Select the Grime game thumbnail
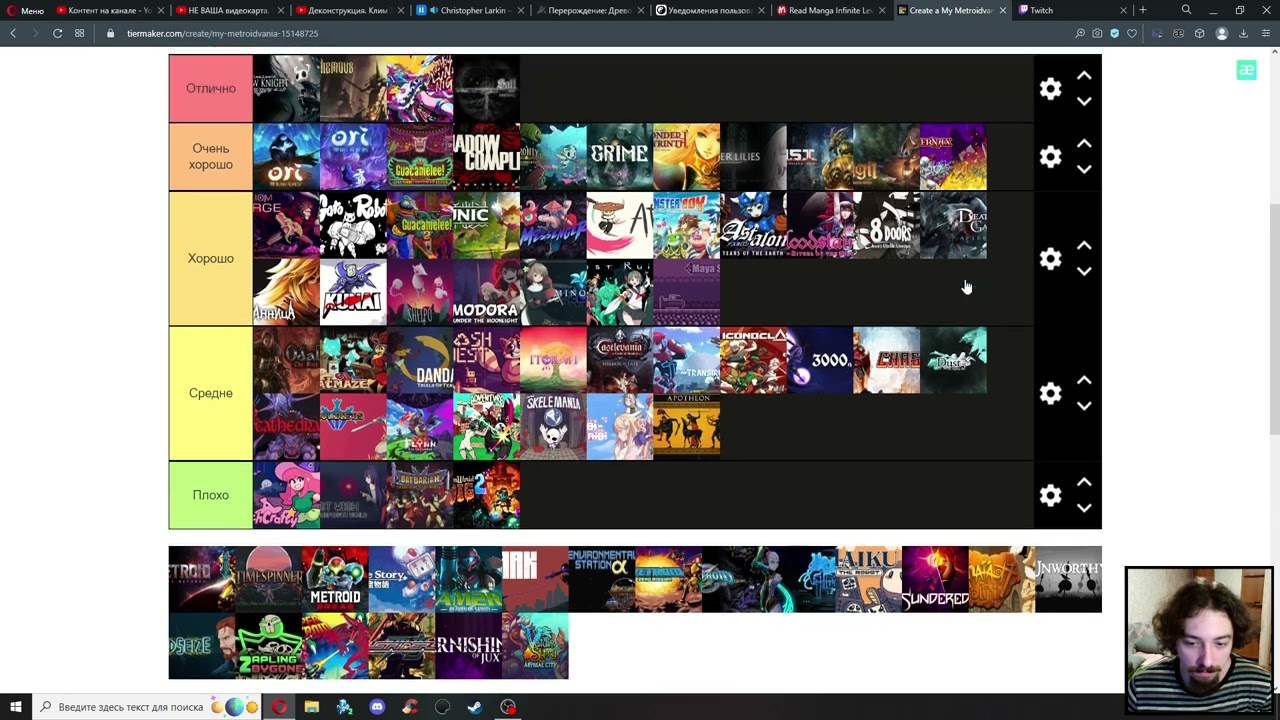Image resolution: width=1280 pixels, height=720 pixels. (620, 157)
